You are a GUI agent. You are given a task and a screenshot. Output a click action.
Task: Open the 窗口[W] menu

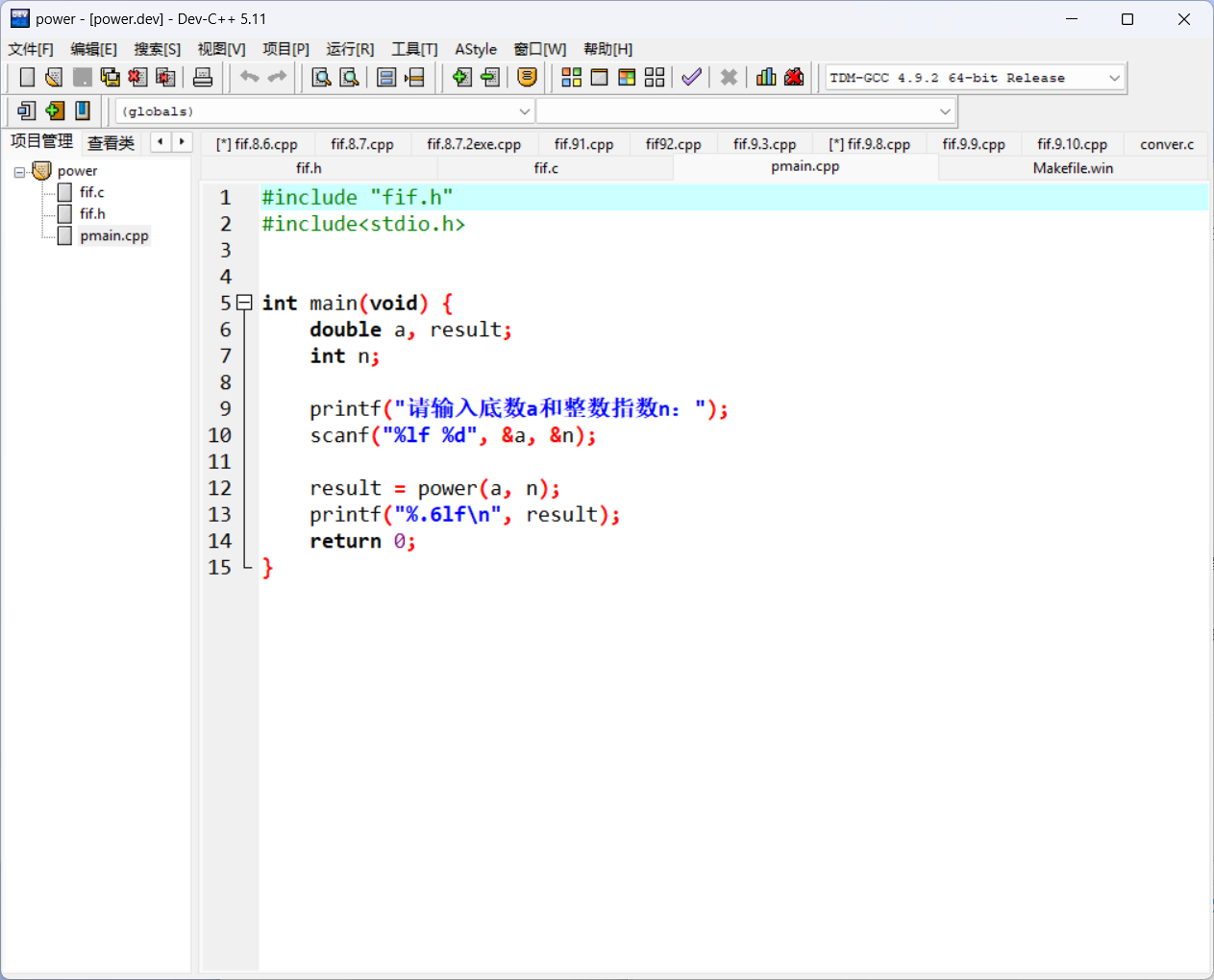click(x=540, y=49)
